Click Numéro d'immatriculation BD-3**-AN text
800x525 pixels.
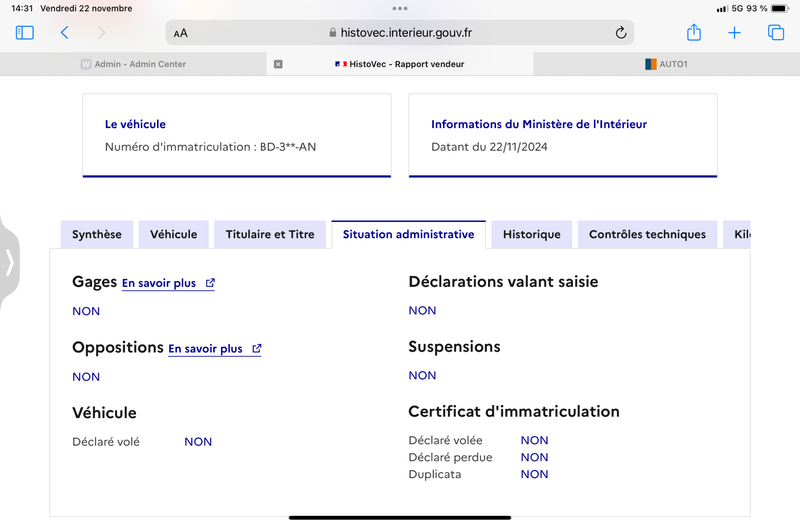tap(210, 147)
